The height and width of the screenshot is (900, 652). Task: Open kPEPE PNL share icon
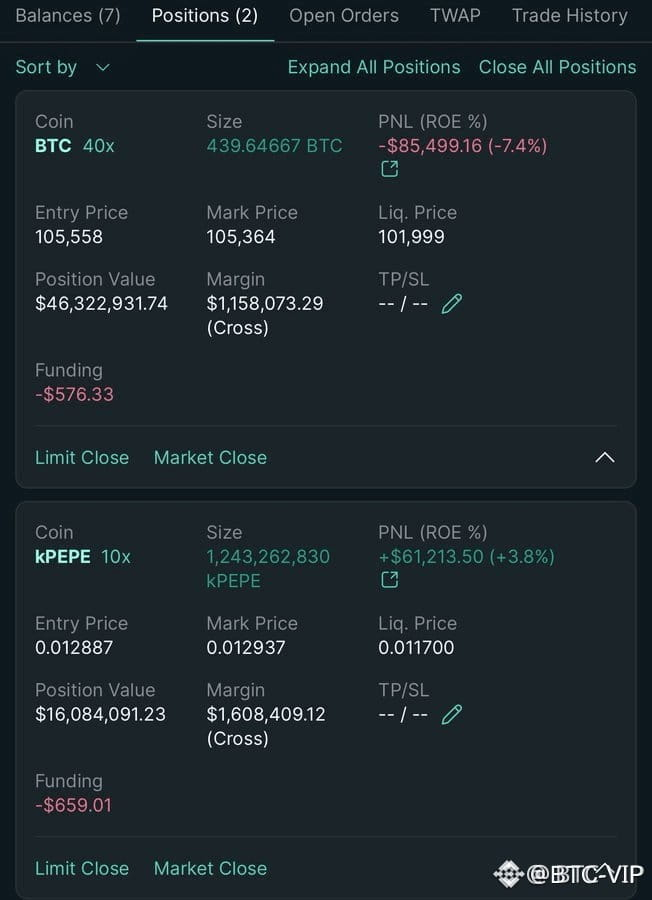(x=390, y=580)
